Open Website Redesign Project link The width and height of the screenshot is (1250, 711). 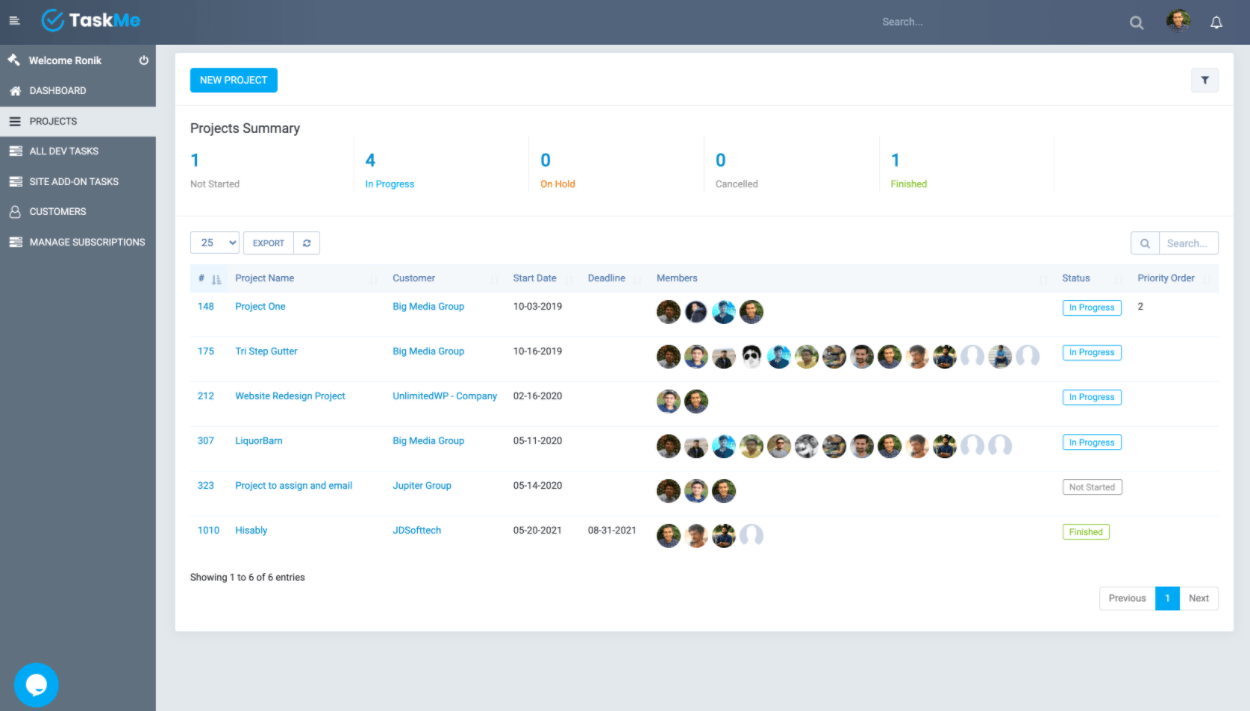pyautogui.click(x=290, y=396)
